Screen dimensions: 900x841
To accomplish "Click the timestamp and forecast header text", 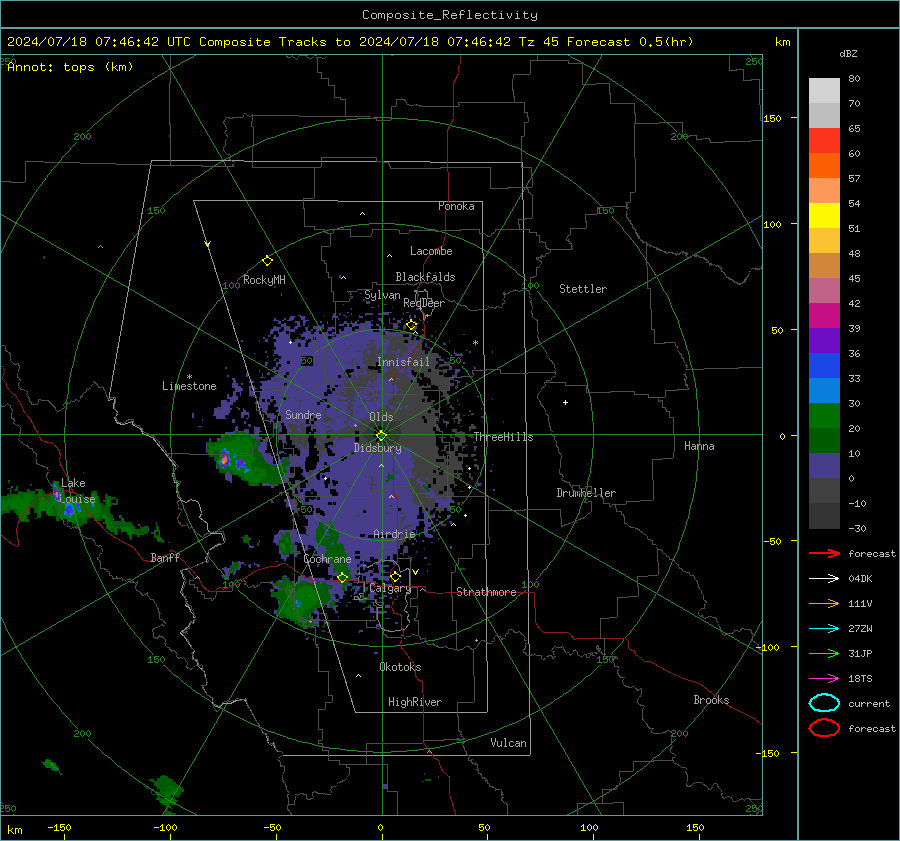I will [350, 42].
